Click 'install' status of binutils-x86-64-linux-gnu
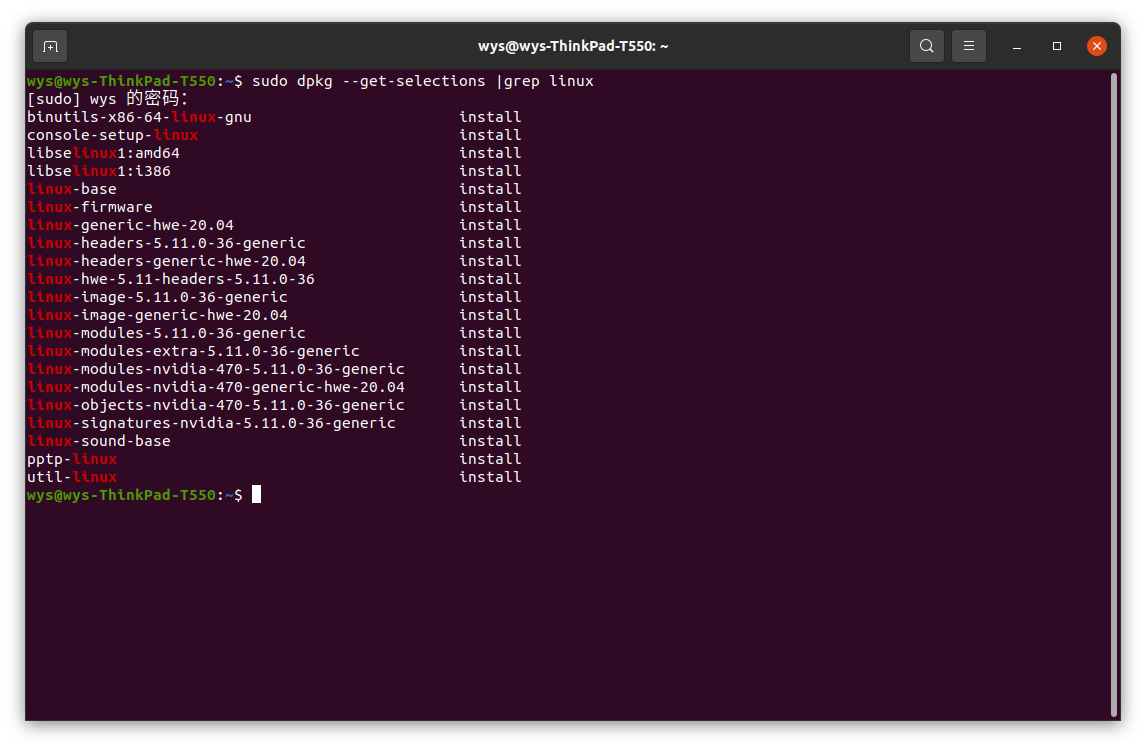 coord(490,117)
